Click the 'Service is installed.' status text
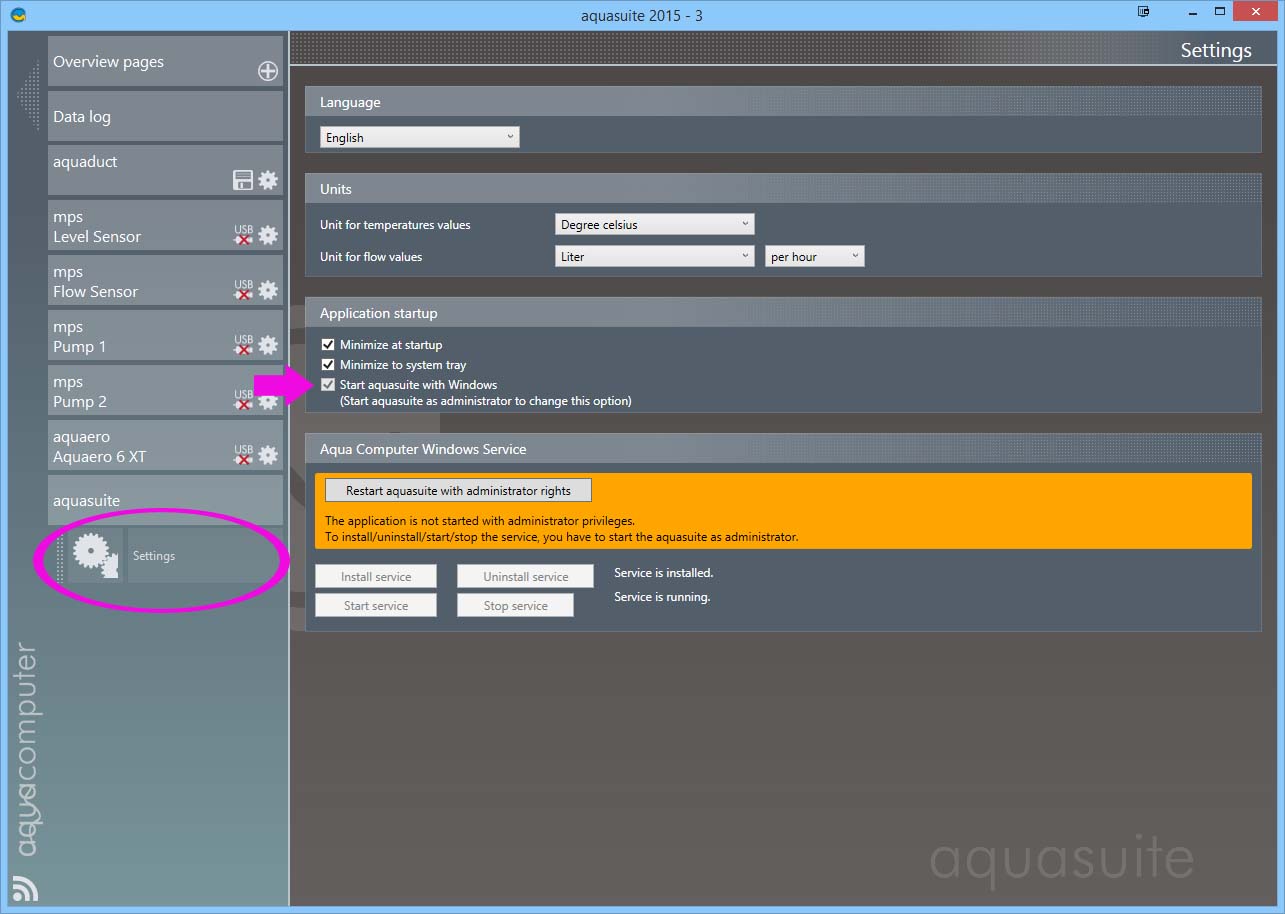The width and height of the screenshot is (1285, 914). (x=664, y=573)
